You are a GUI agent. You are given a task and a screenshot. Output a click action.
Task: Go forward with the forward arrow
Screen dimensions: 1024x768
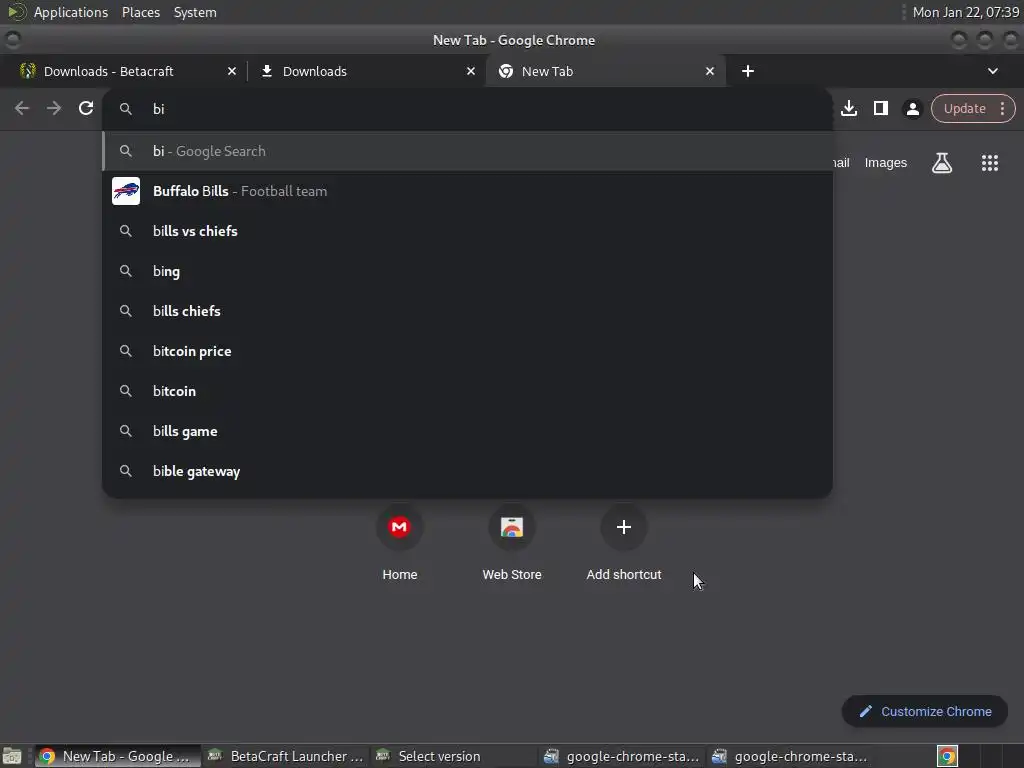[x=54, y=108]
